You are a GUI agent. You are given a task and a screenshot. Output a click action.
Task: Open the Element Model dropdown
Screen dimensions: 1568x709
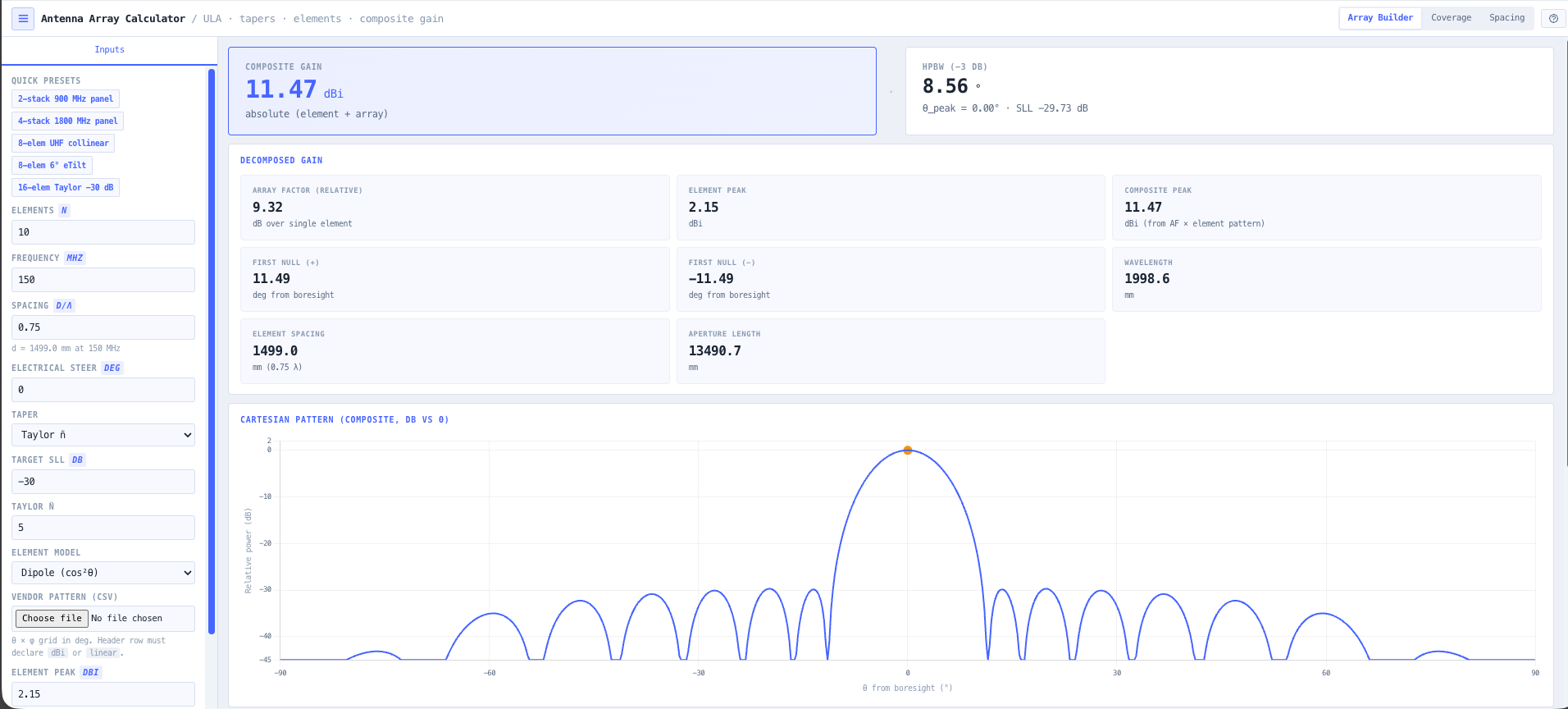click(x=103, y=573)
